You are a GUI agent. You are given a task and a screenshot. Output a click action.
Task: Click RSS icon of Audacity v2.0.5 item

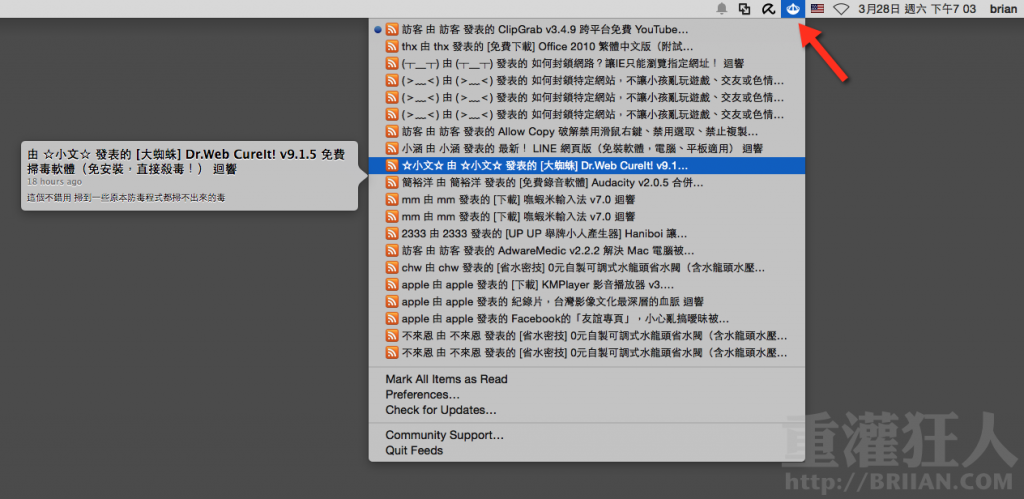point(392,182)
